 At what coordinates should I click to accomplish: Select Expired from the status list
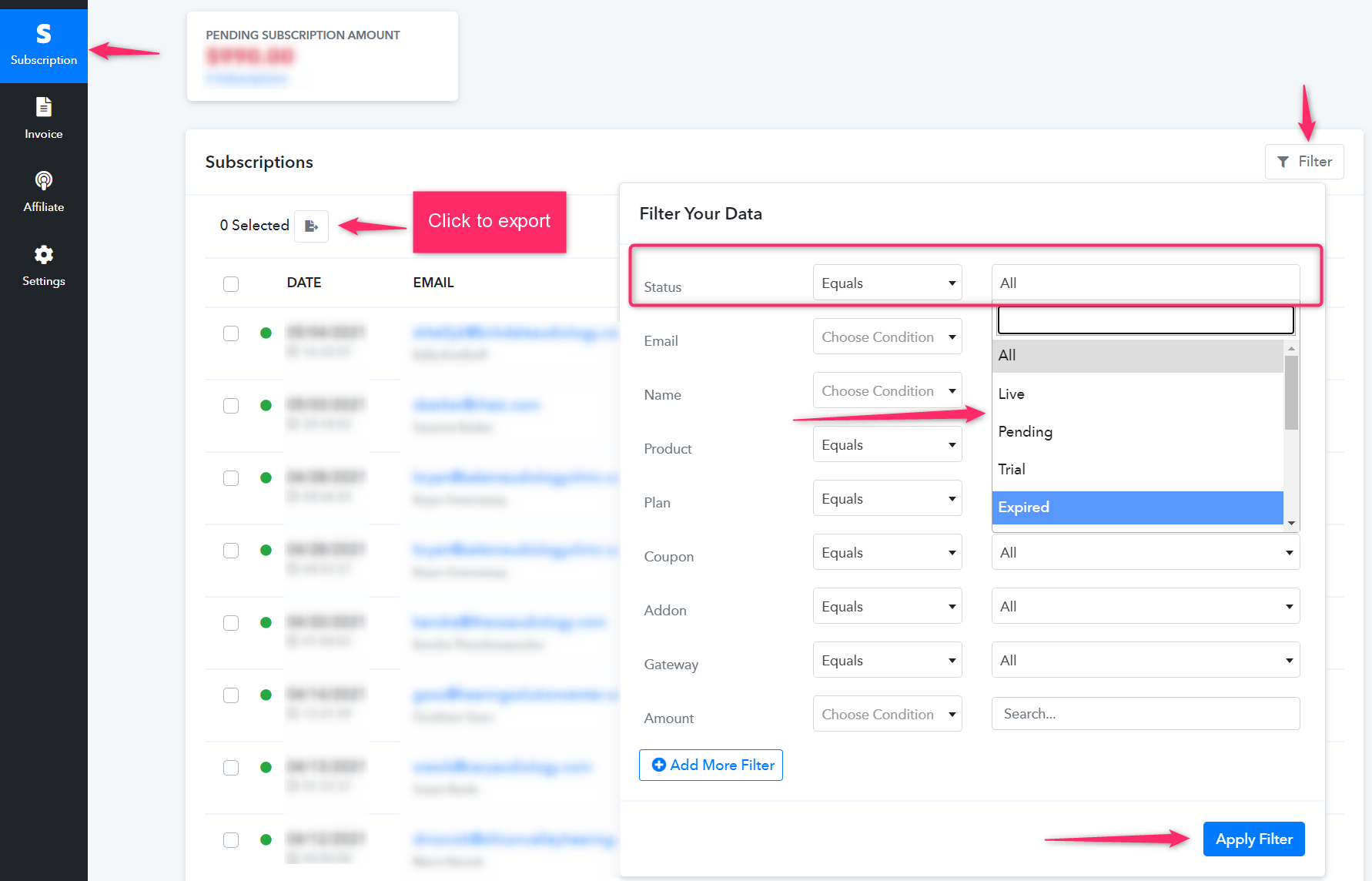click(x=1137, y=507)
